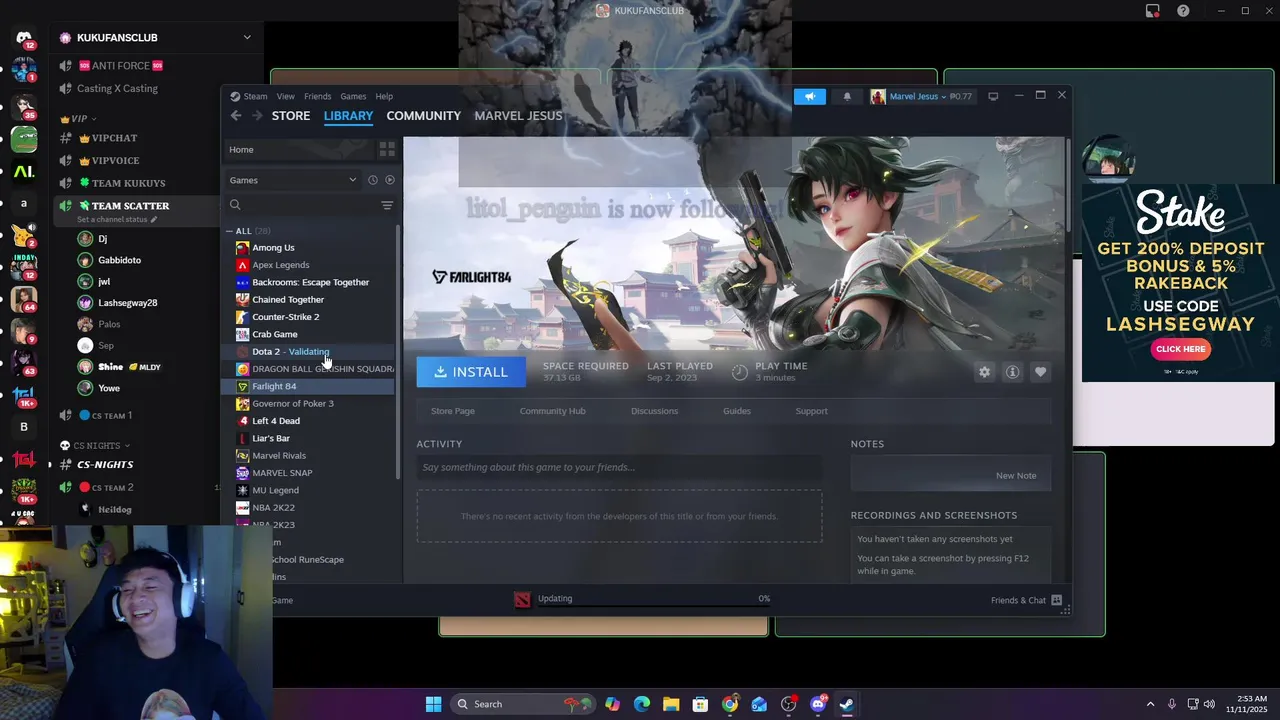
Task: Select Counter-Strike 2 in library list
Action: [x=285, y=317]
